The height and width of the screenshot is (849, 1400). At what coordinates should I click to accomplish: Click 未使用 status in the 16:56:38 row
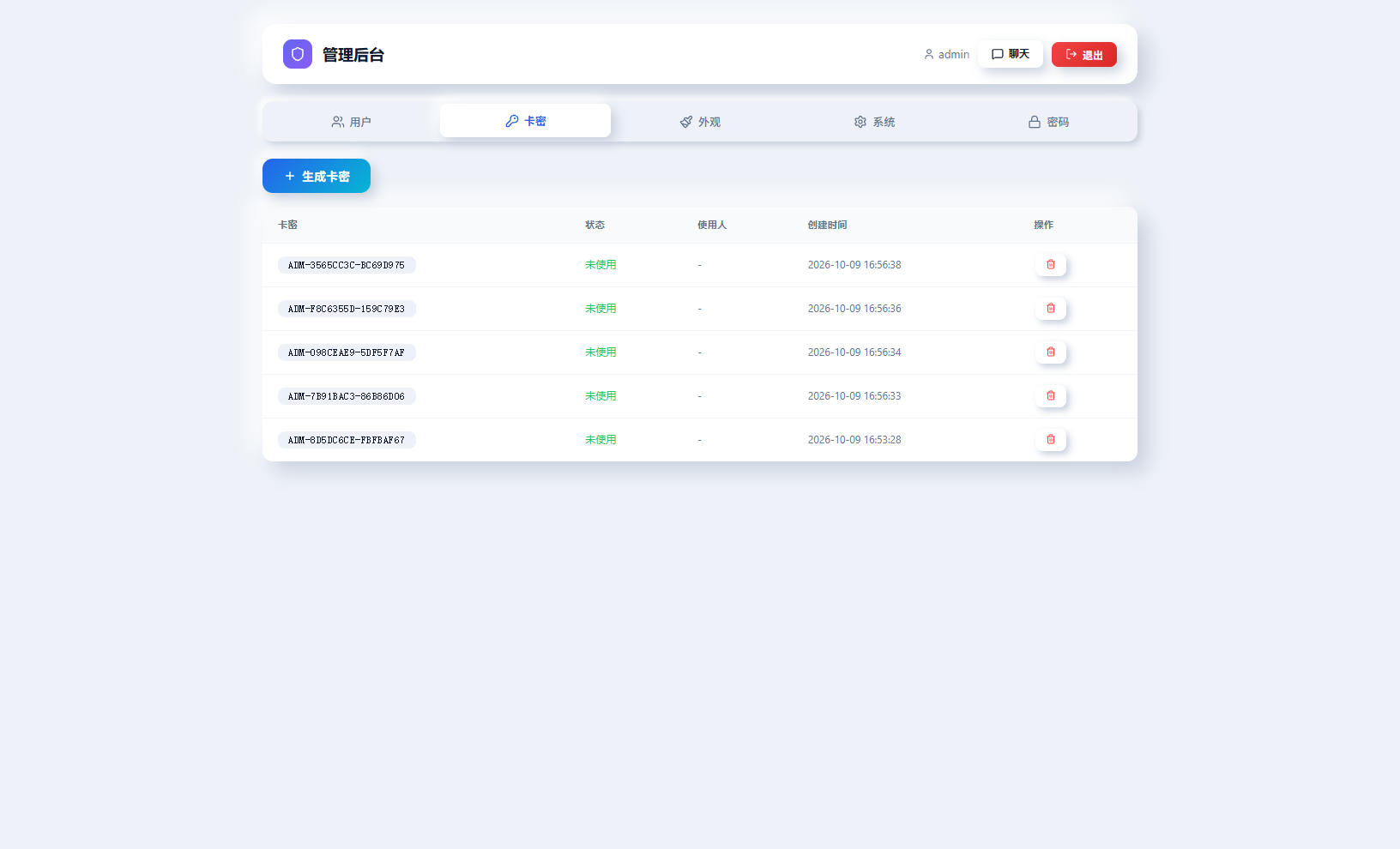pyautogui.click(x=600, y=265)
